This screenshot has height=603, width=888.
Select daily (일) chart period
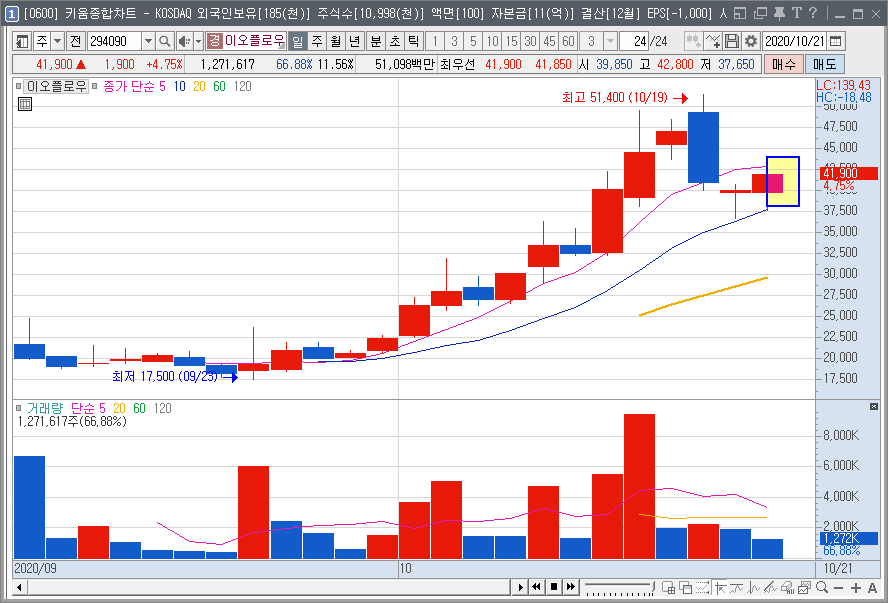[297, 41]
